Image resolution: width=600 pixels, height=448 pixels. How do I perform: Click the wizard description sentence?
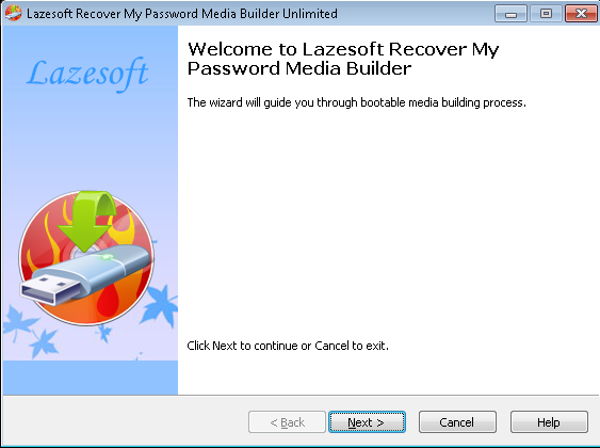357,103
